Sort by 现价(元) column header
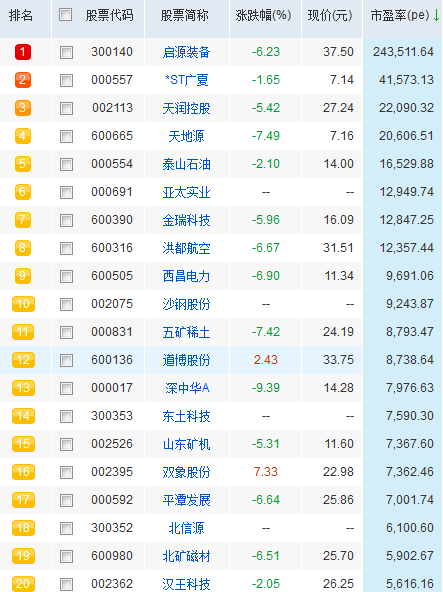This screenshot has width=443, height=592. (330, 15)
